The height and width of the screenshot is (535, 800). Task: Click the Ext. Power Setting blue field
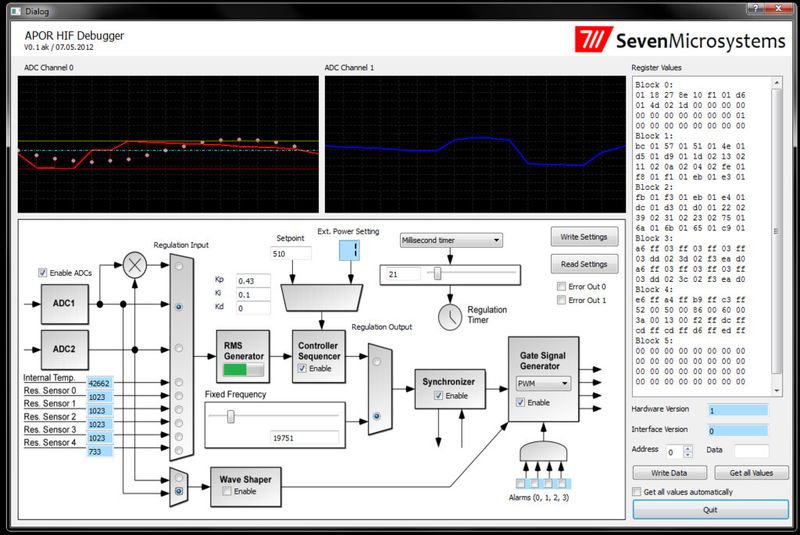point(349,250)
